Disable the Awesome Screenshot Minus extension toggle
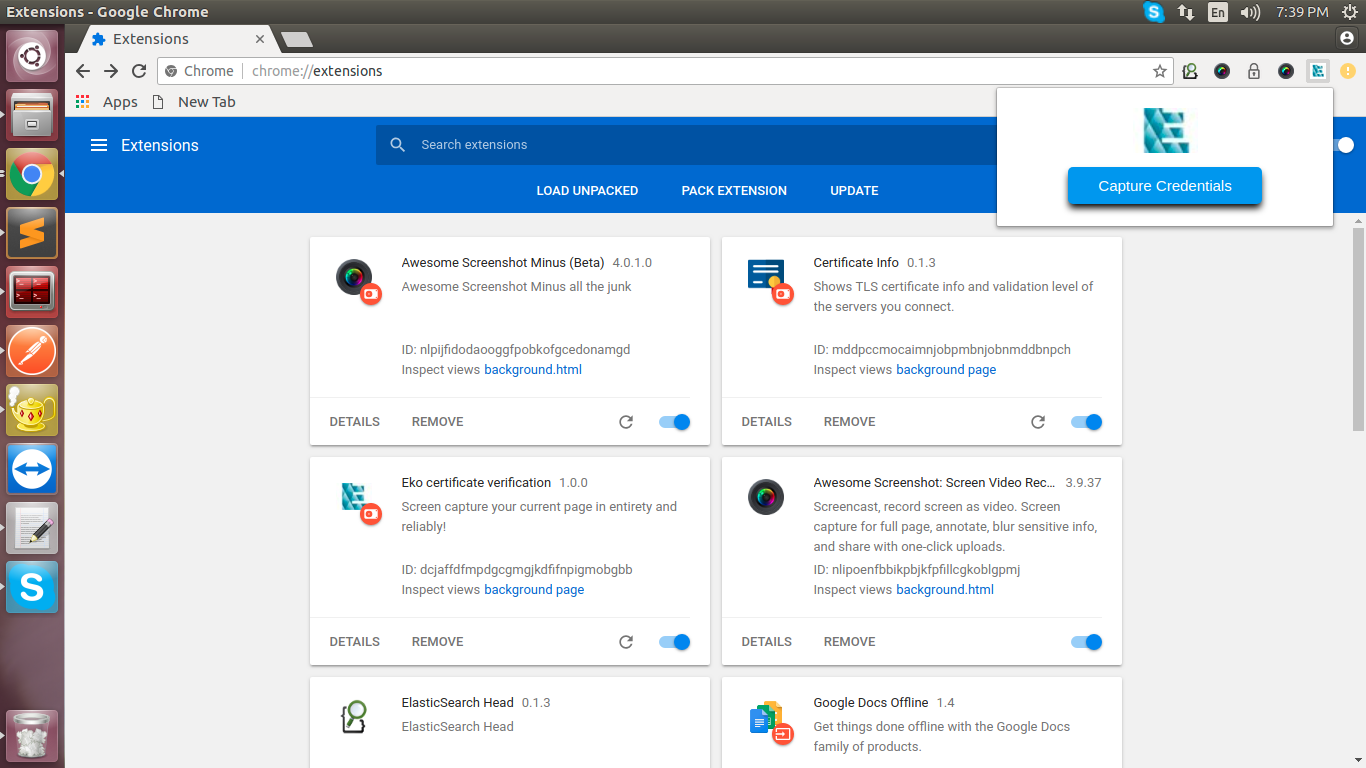The image size is (1366, 768). coord(675,422)
